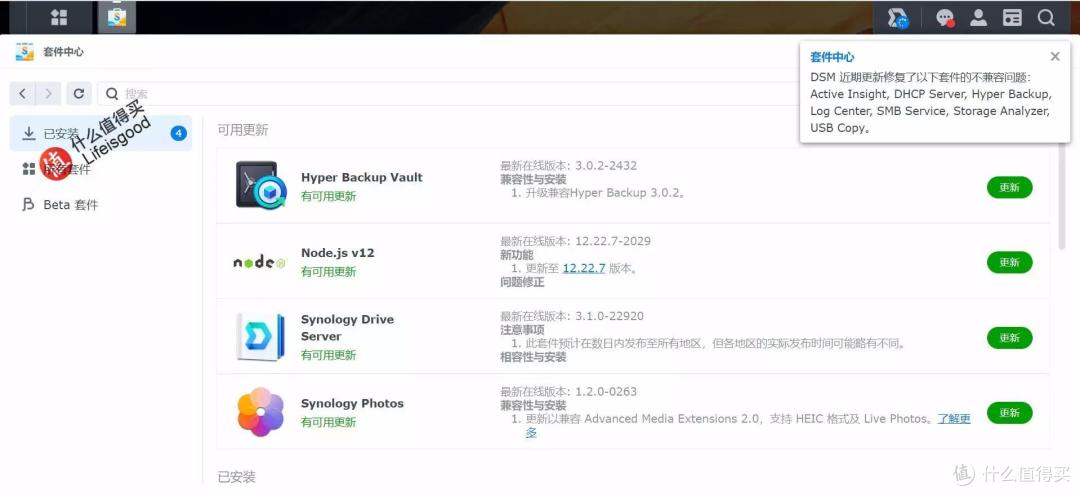
Task: Open the user account options icon
Action: pyautogui.click(x=978, y=18)
